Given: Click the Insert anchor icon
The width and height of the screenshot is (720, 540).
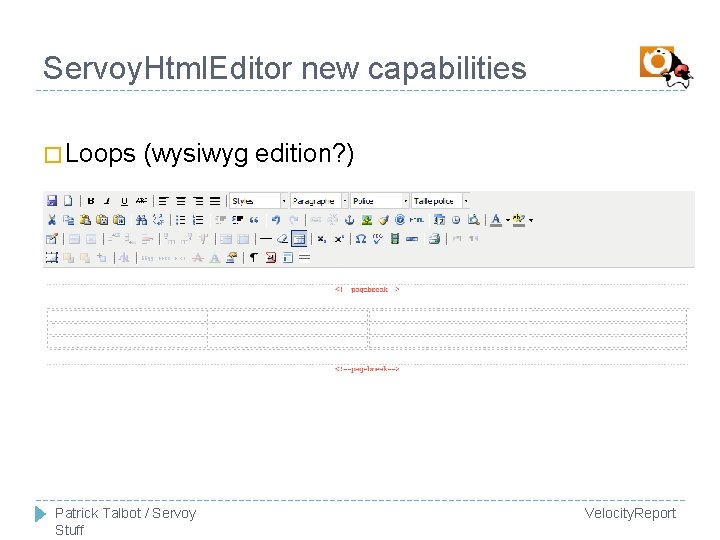Looking at the screenshot, I should (349, 220).
